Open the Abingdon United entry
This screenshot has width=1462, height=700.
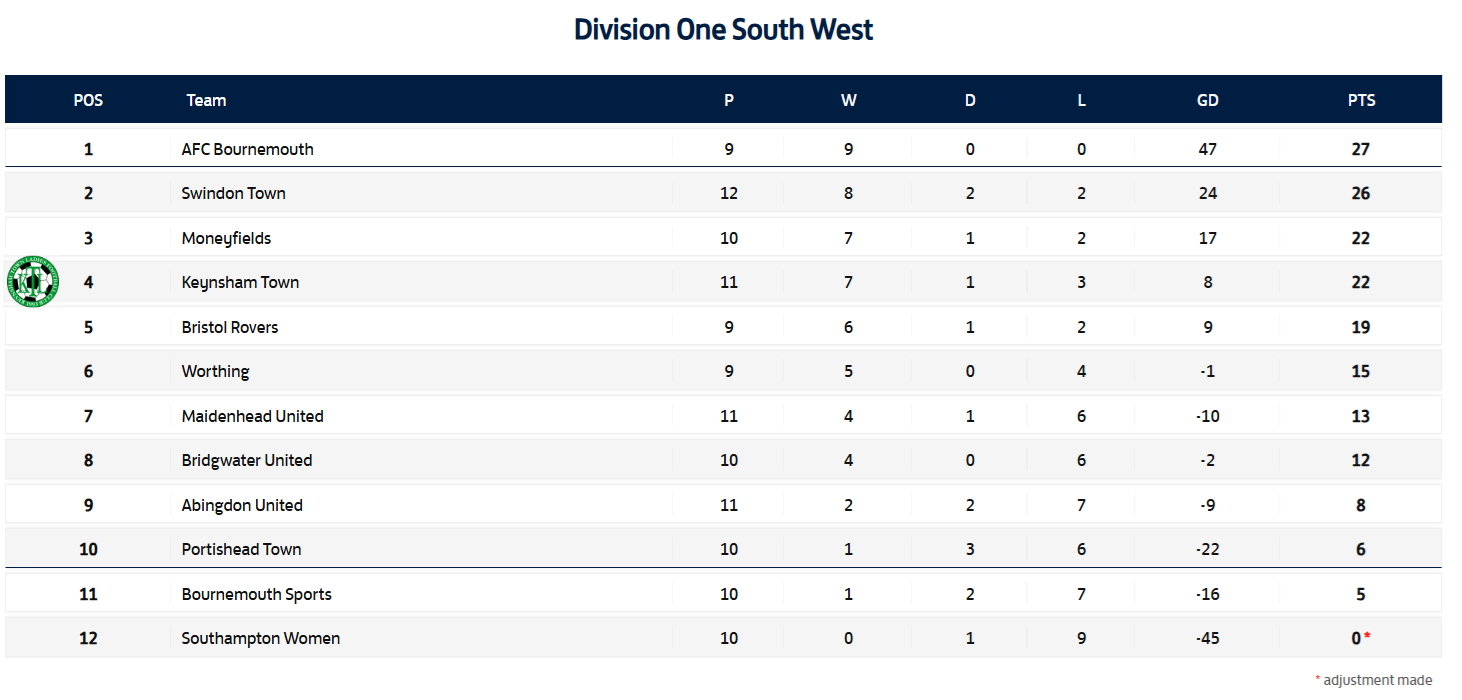242,505
